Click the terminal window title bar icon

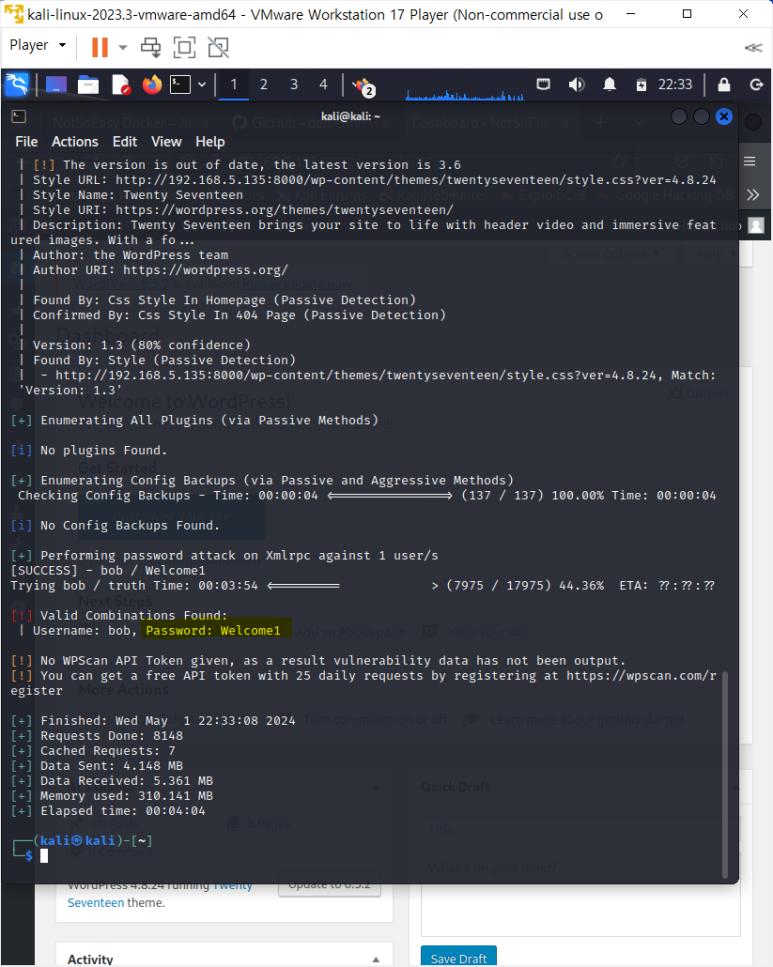pyautogui.click(x=19, y=116)
